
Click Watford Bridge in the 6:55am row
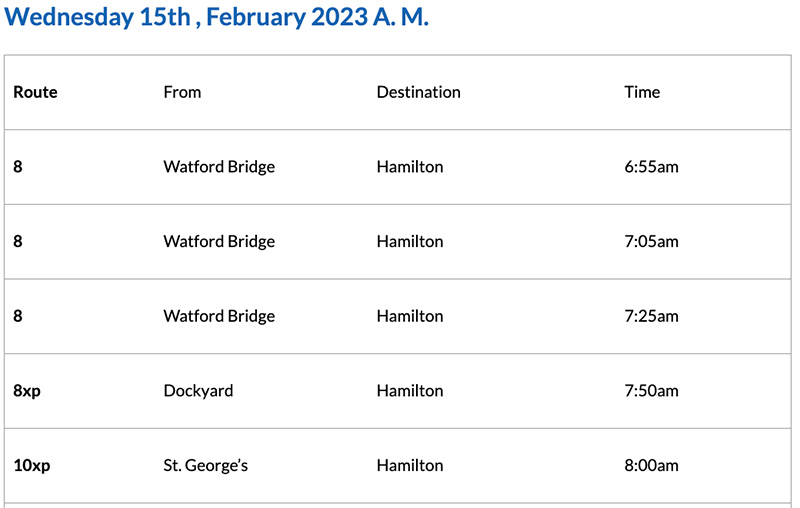[x=219, y=167]
